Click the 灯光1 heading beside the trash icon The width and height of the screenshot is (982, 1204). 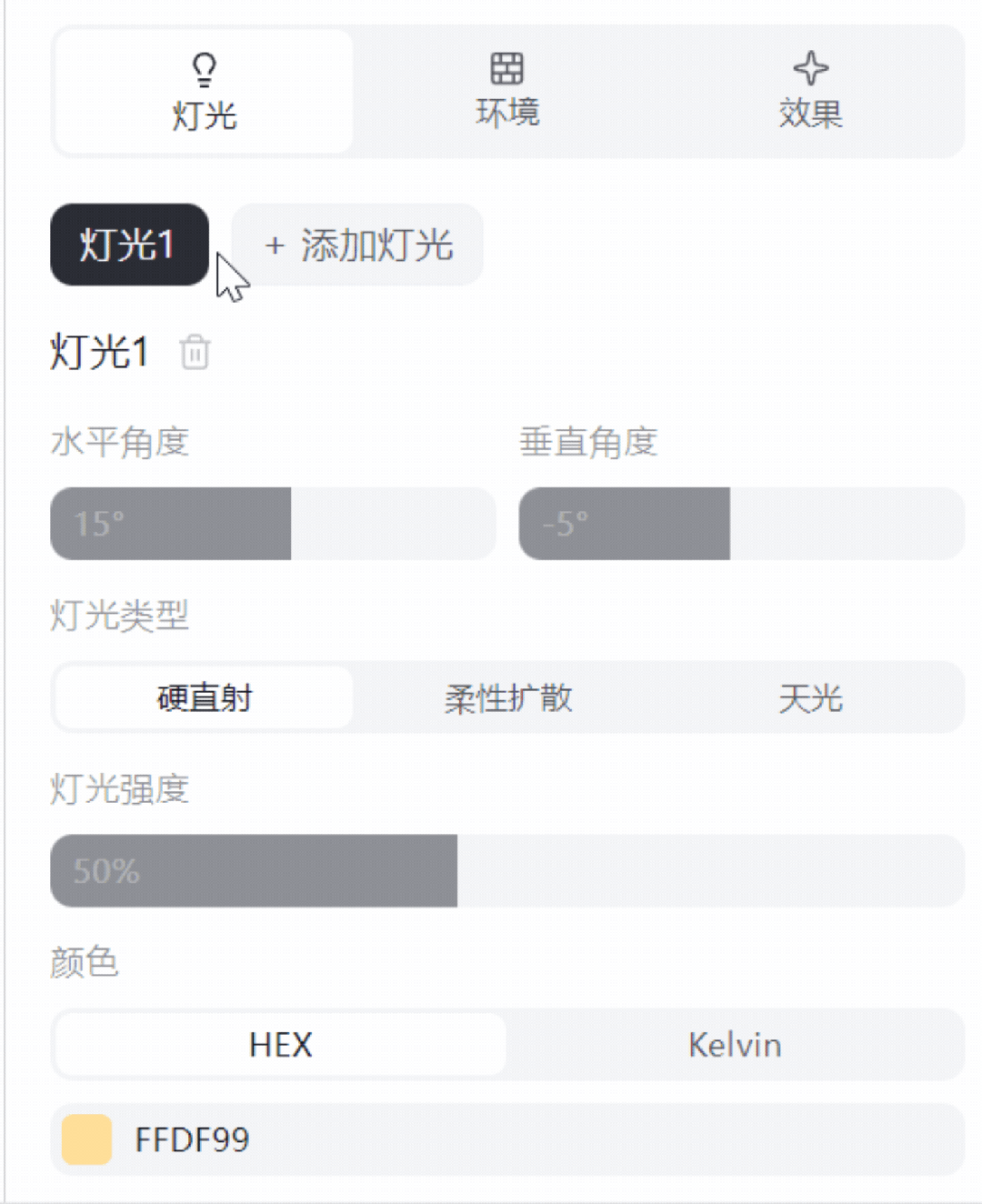tap(99, 352)
